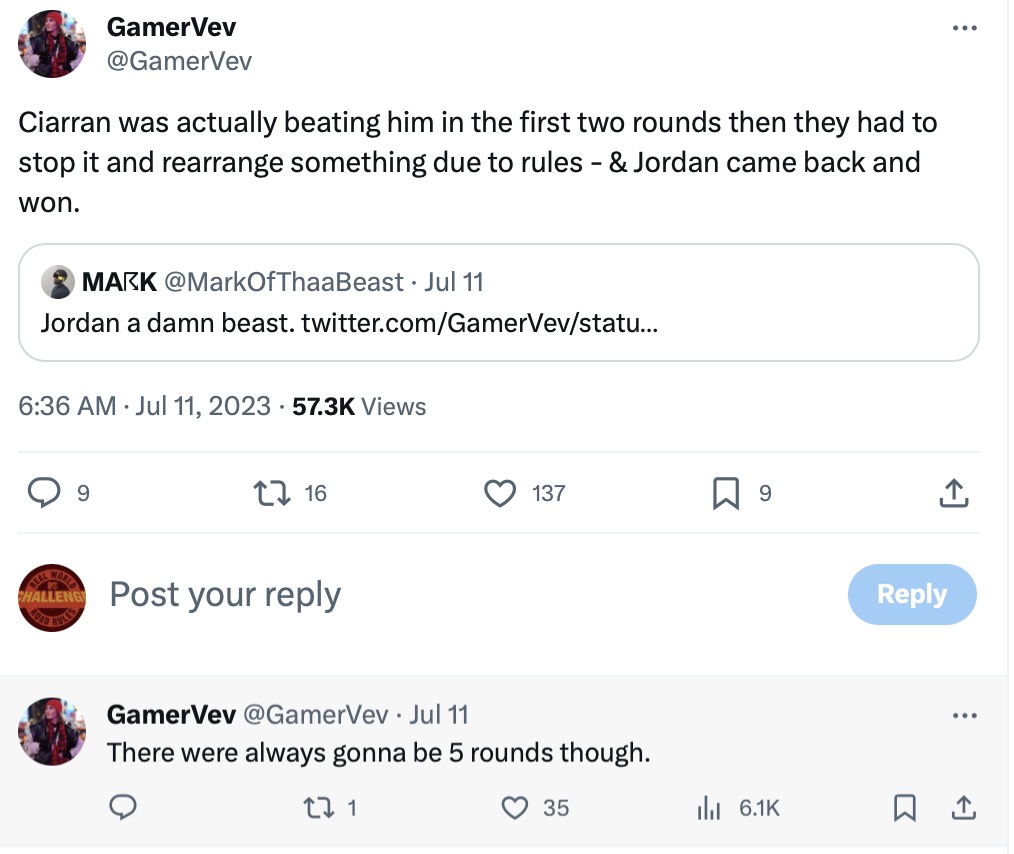Open more options on main tweet
The image size is (1014, 854).
coord(963,29)
